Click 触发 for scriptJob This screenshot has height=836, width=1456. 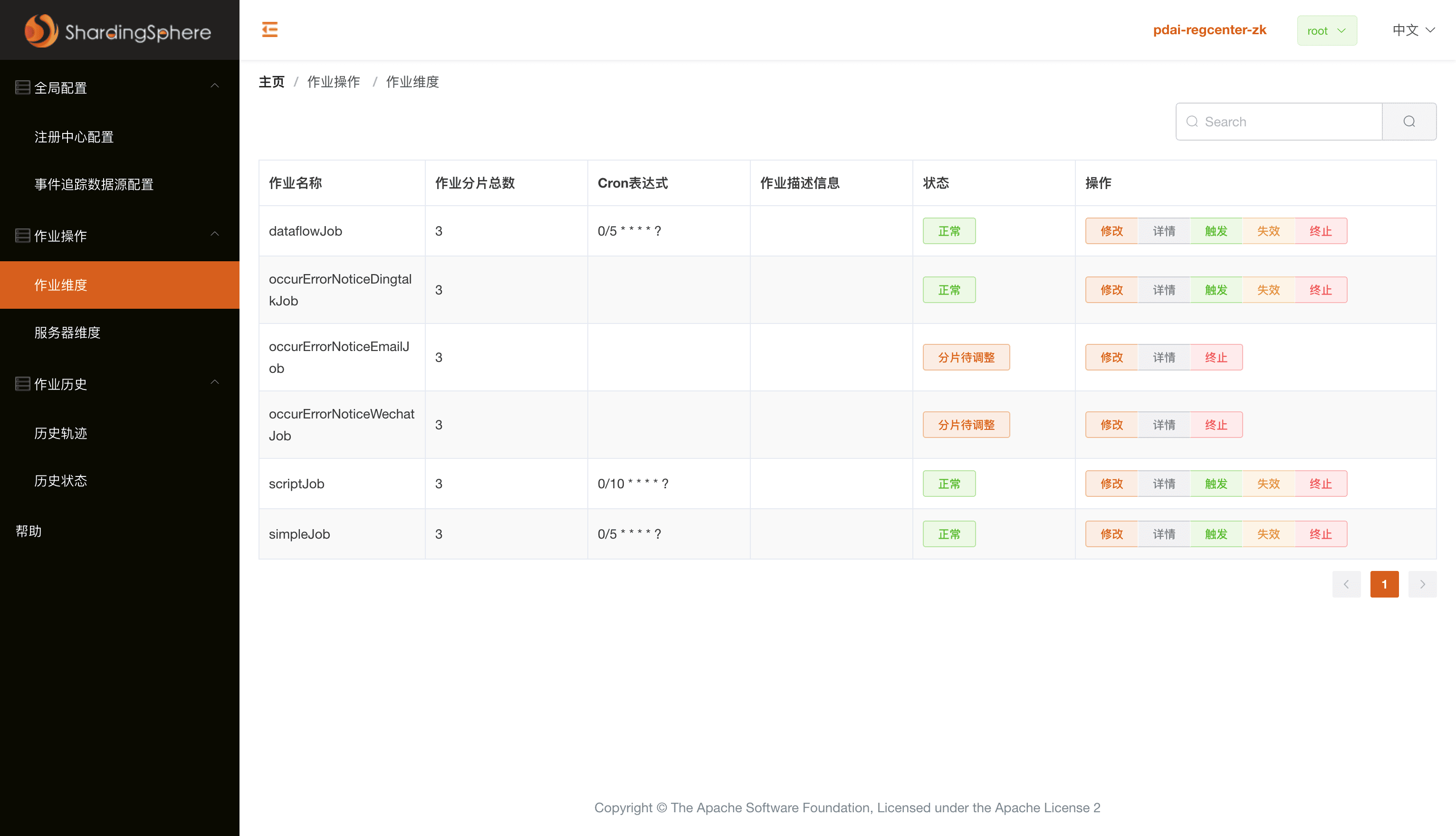click(x=1216, y=484)
